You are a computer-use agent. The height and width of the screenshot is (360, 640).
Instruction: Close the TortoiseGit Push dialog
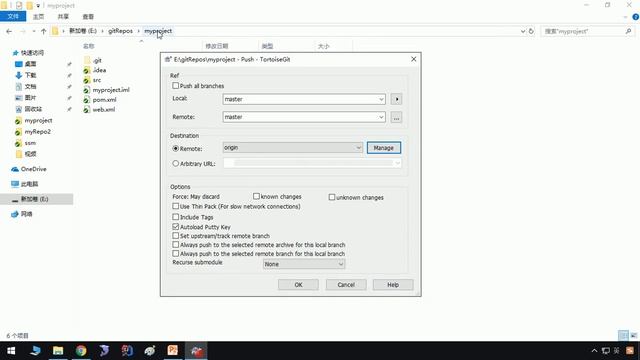[413, 59]
